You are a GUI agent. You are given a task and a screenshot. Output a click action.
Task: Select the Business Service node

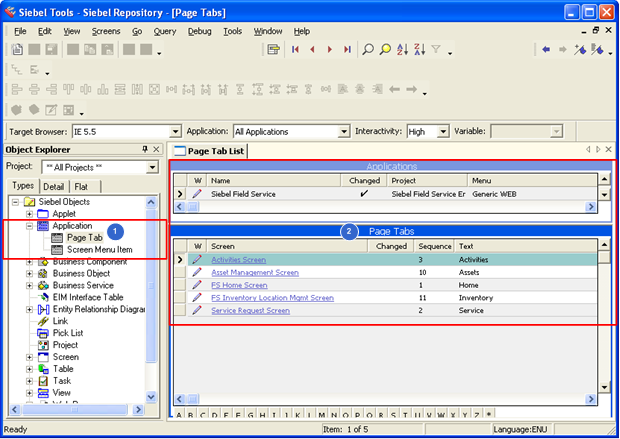pos(83,286)
